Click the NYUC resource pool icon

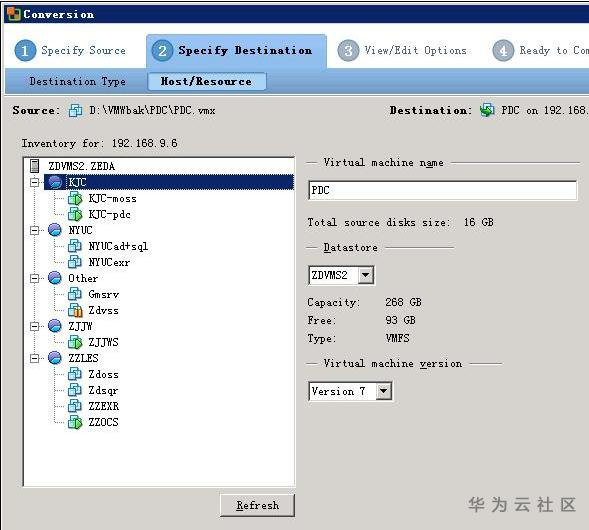pyautogui.click(x=55, y=230)
